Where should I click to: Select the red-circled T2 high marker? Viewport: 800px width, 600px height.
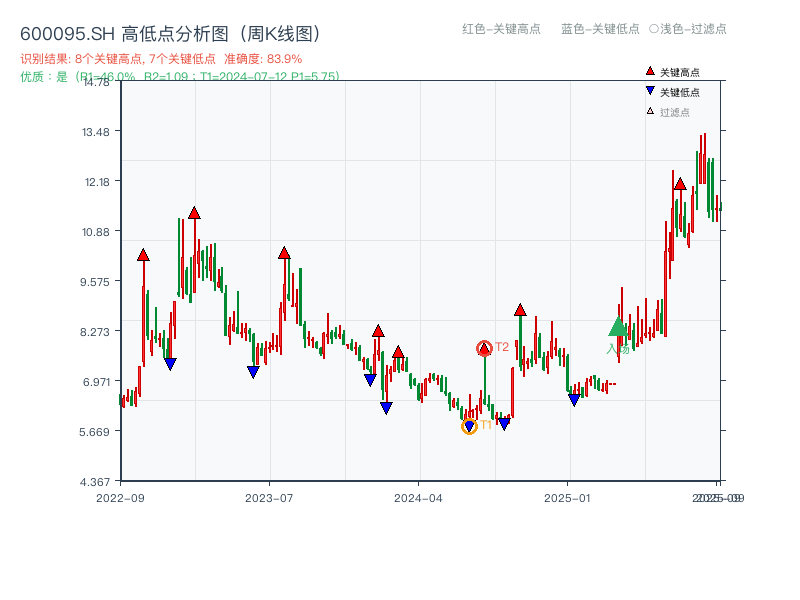pos(484,348)
